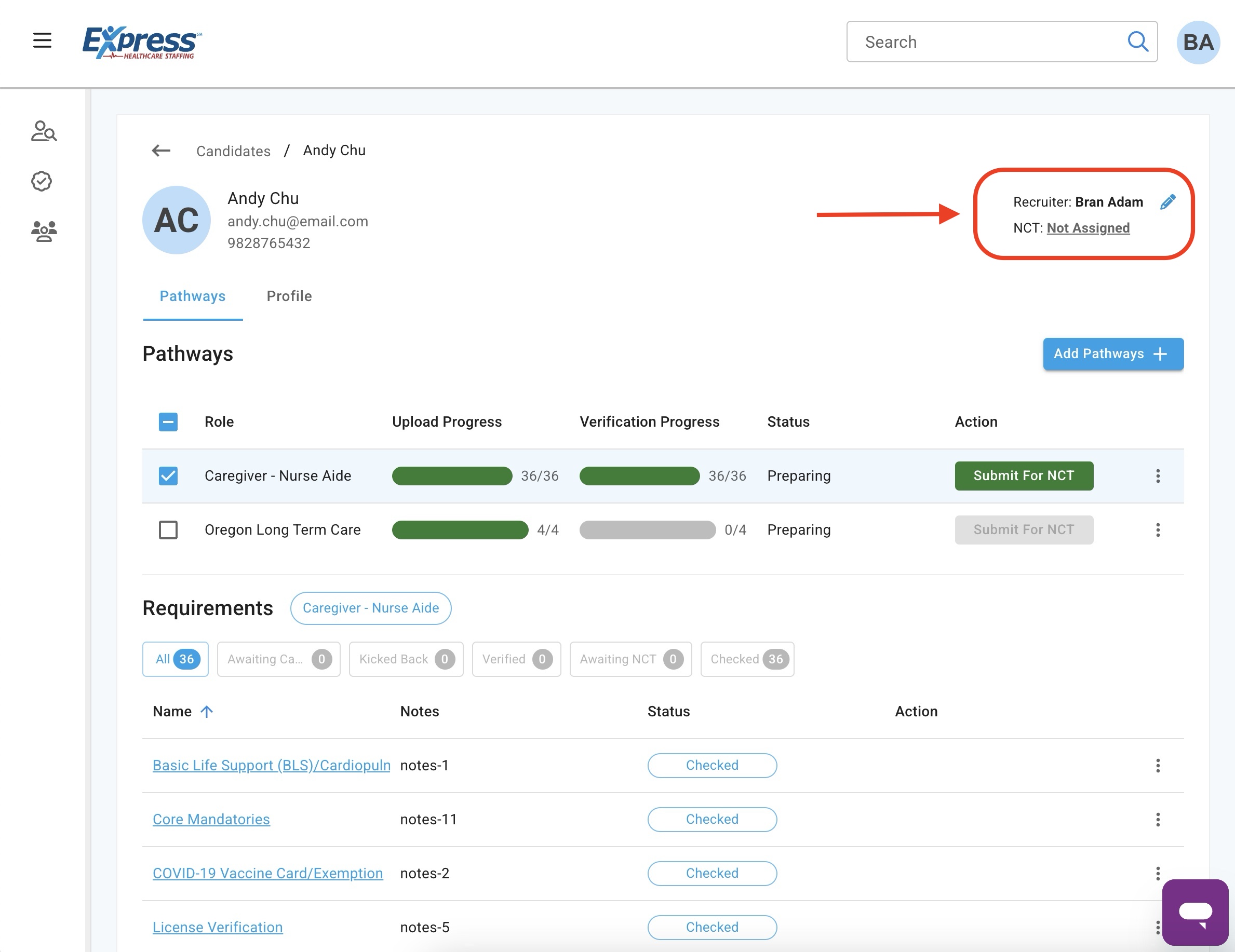
Task: Toggle the select-all pathways header checkbox
Action: click(x=168, y=421)
